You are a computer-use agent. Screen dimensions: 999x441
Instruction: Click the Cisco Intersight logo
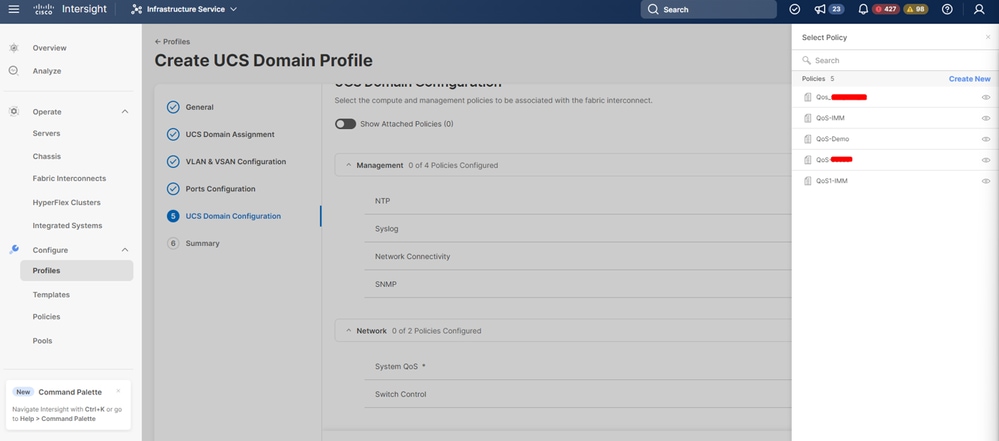click(70, 9)
